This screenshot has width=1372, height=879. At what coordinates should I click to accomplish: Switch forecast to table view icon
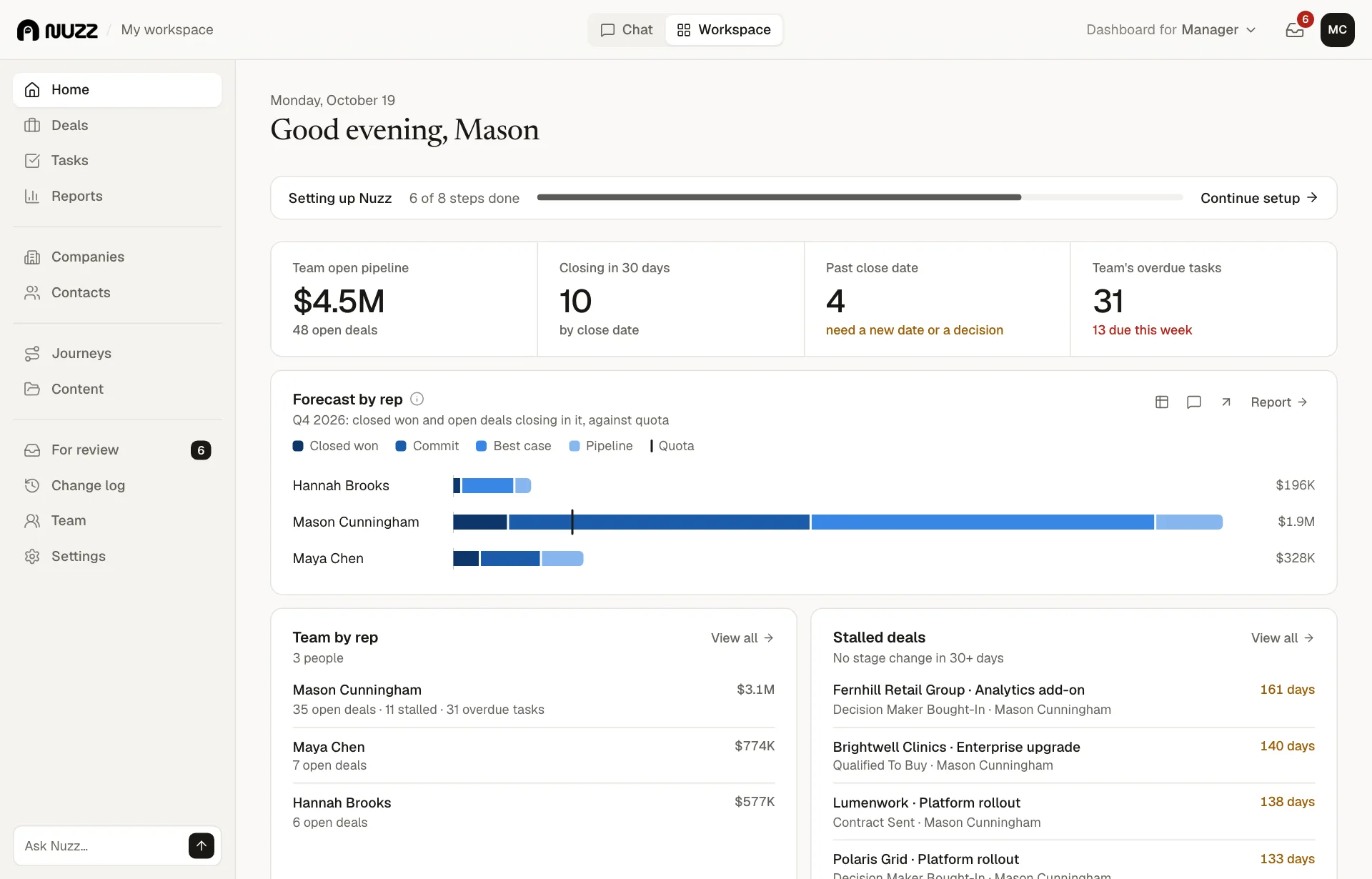pos(1162,402)
